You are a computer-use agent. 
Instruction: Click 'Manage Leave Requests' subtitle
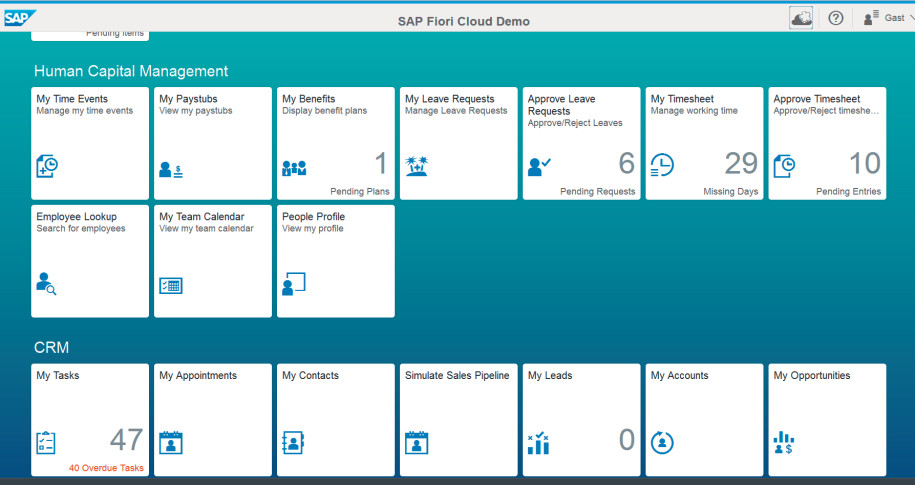(456, 111)
